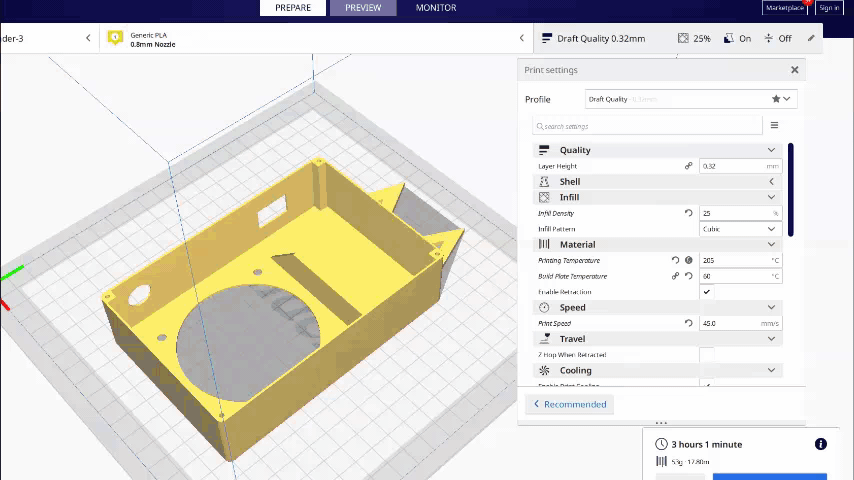Viewport: 854px width, 480px height.
Task: Reset the Build Plate Temperature value
Action: click(x=688, y=276)
